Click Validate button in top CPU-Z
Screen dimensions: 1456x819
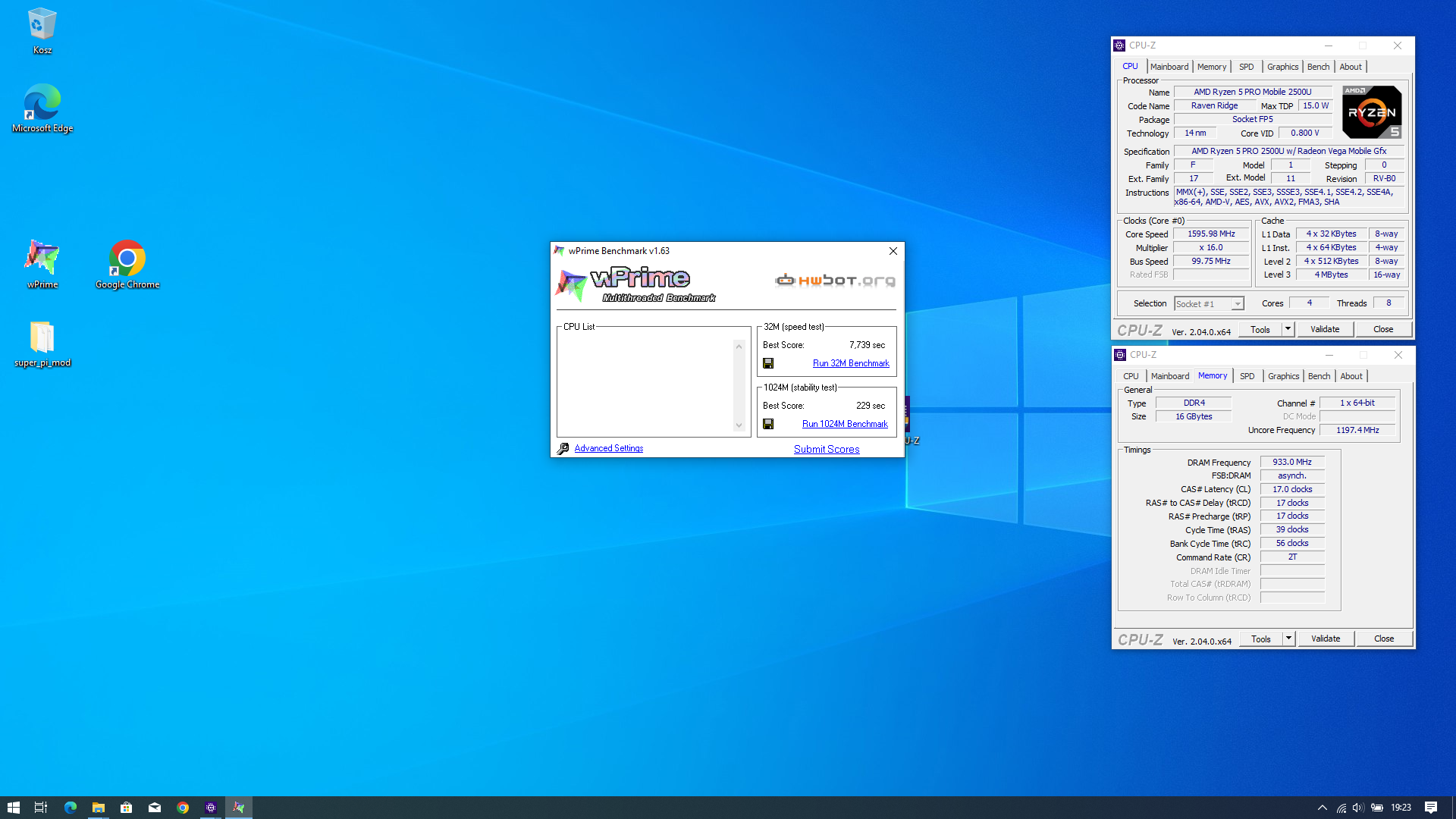[x=1325, y=329]
